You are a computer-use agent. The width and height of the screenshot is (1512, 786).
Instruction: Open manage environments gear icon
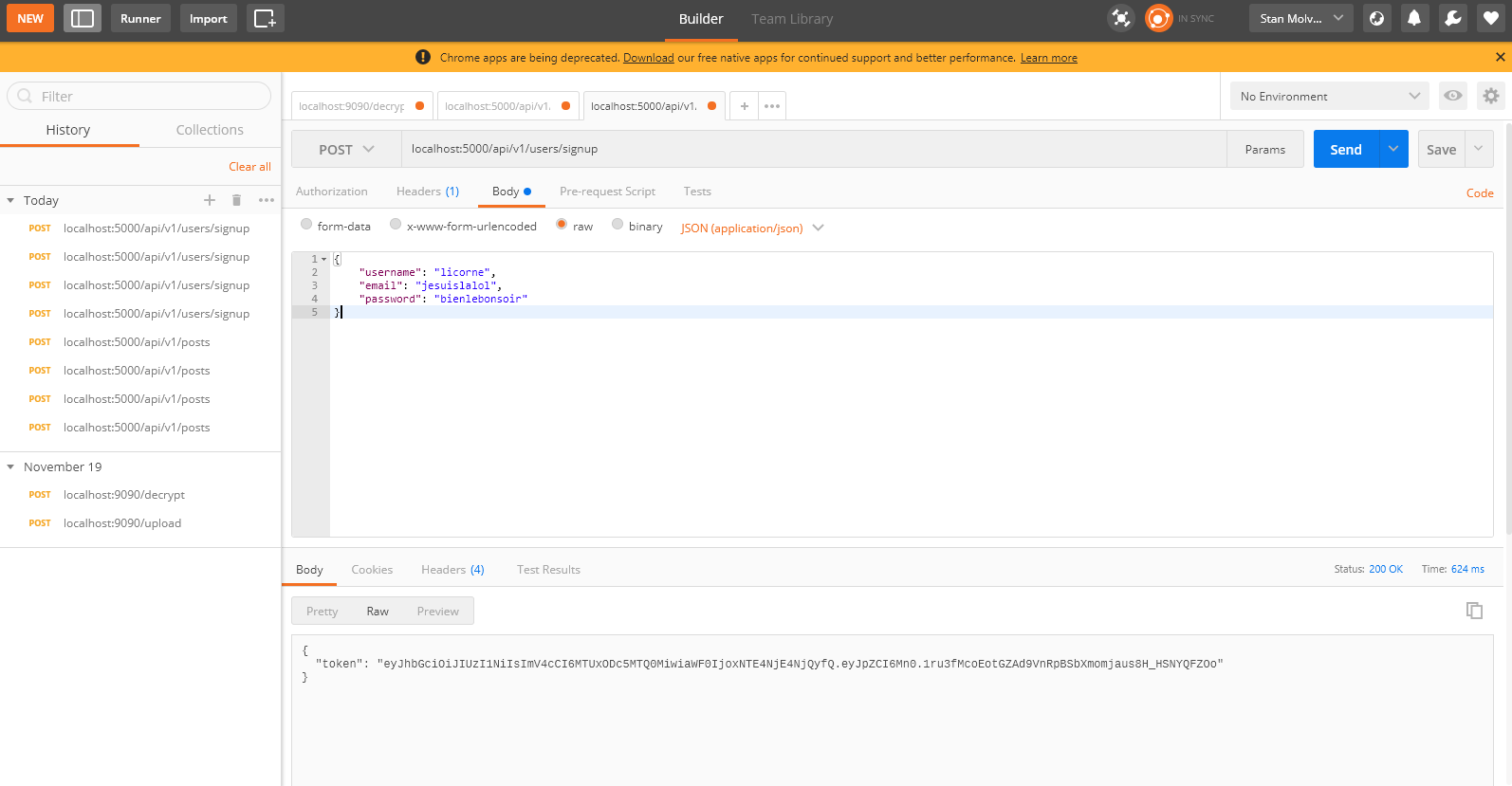click(x=1491, y=96)
